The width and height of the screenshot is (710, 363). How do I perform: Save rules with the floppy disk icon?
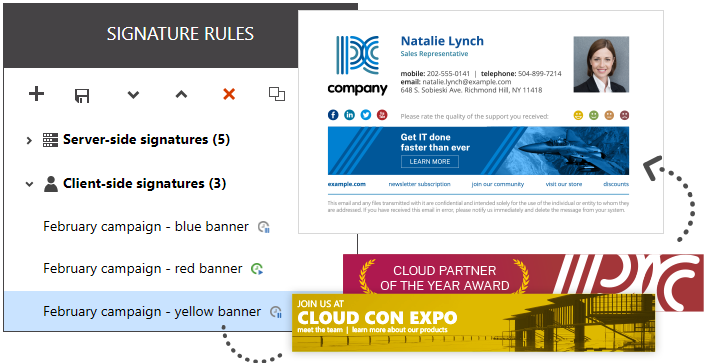[x=82, y=96]
